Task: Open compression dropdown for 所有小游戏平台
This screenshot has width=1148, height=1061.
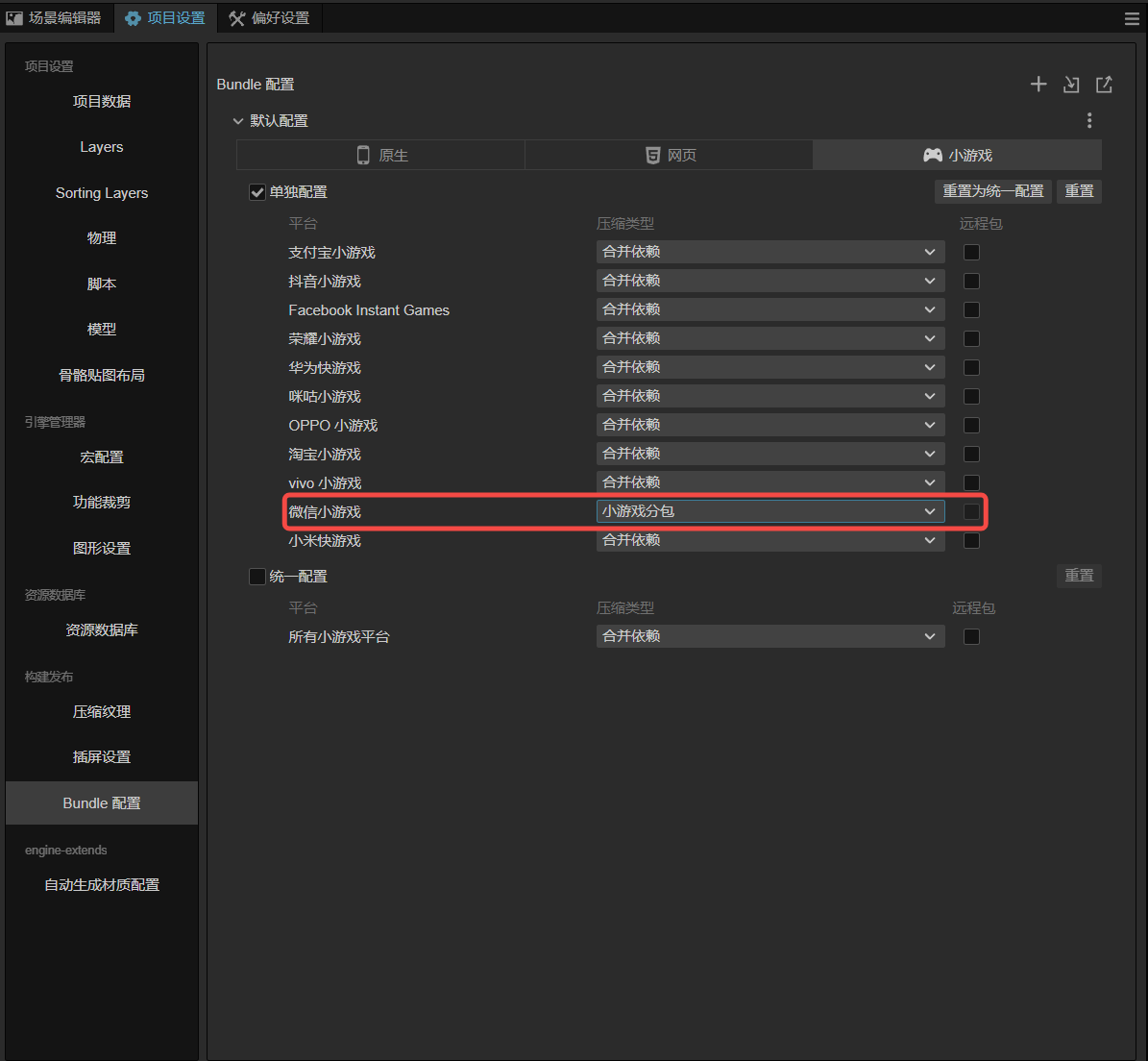Action: [770, 636]
